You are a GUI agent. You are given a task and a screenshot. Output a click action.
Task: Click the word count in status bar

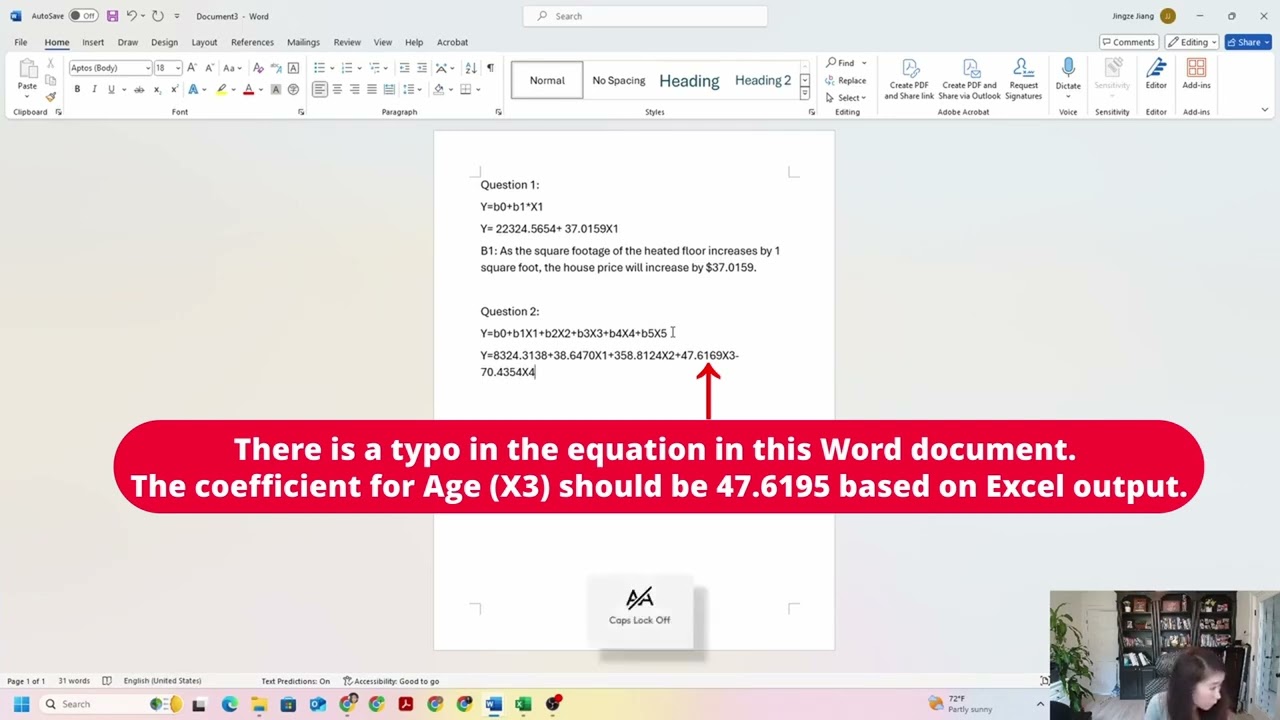point(73,681)
